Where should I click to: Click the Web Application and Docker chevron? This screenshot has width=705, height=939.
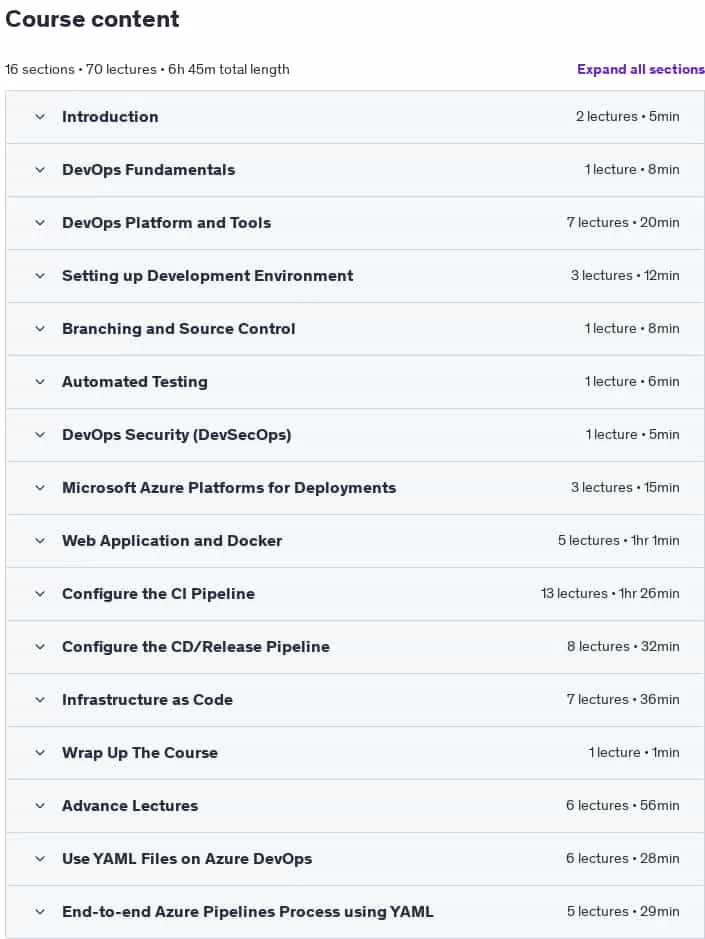(x=40, y=541)
